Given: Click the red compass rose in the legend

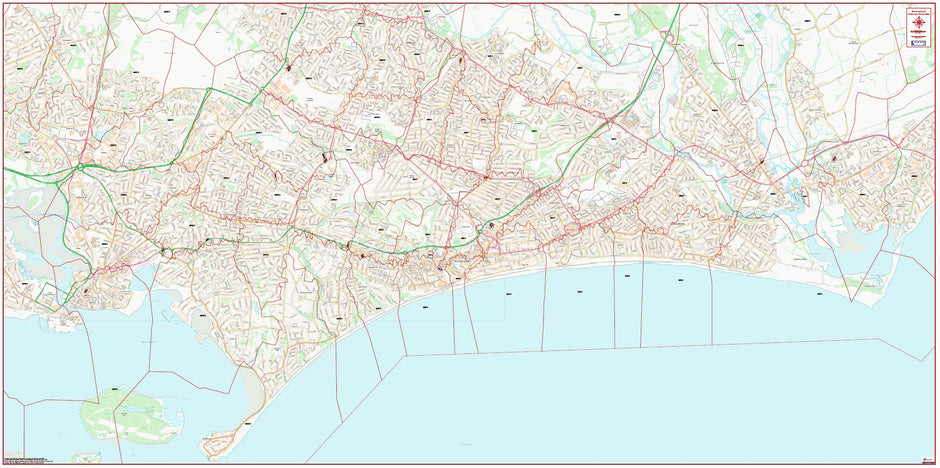Looking at the screenshot, I should point(918,22).
